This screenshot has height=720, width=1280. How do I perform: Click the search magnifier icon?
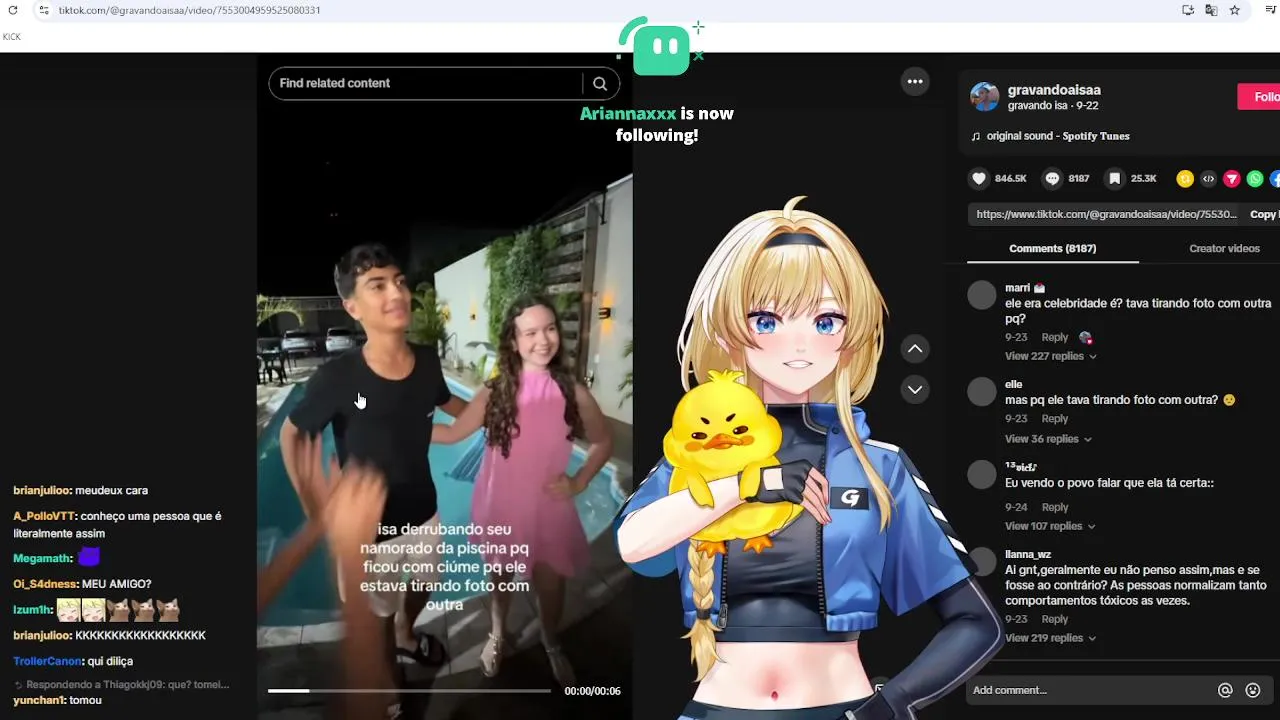tap(600, 83)
